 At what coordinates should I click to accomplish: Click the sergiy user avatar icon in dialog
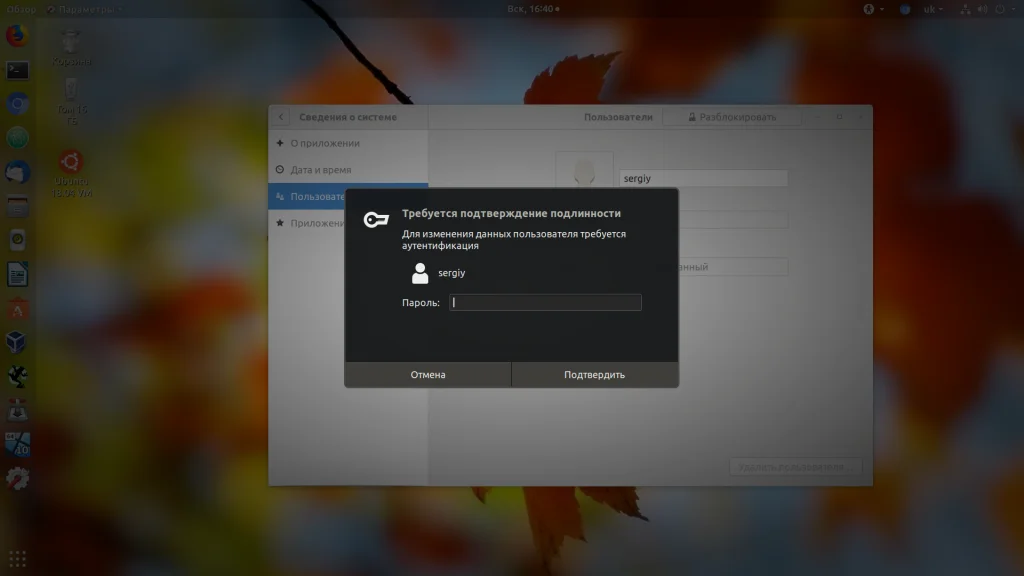click(x=420, y=273)
